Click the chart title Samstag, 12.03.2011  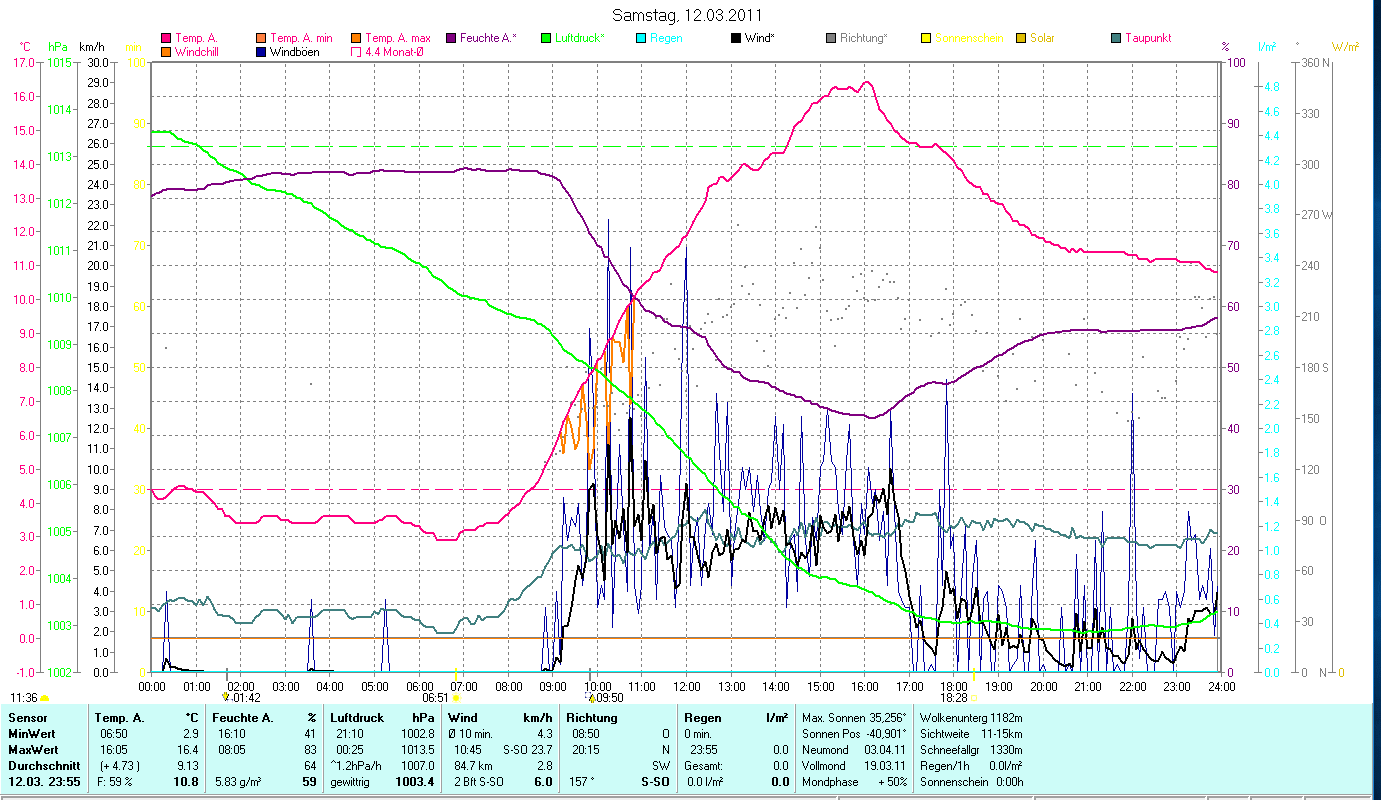(690, 15)
